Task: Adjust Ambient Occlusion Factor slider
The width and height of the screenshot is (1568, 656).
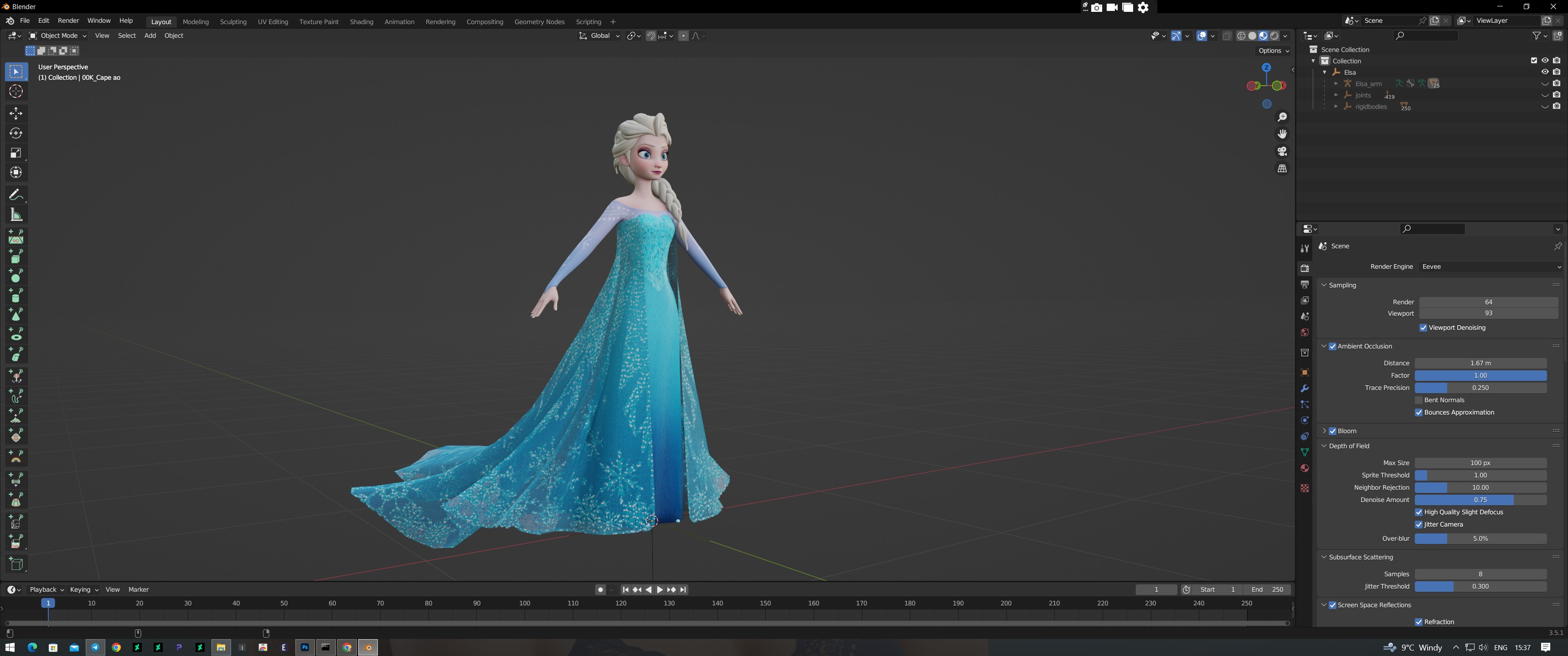Action: click(1480, 375)
